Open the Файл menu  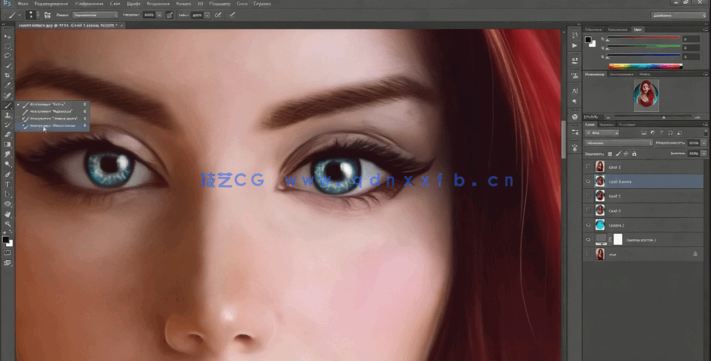point(22,4)
